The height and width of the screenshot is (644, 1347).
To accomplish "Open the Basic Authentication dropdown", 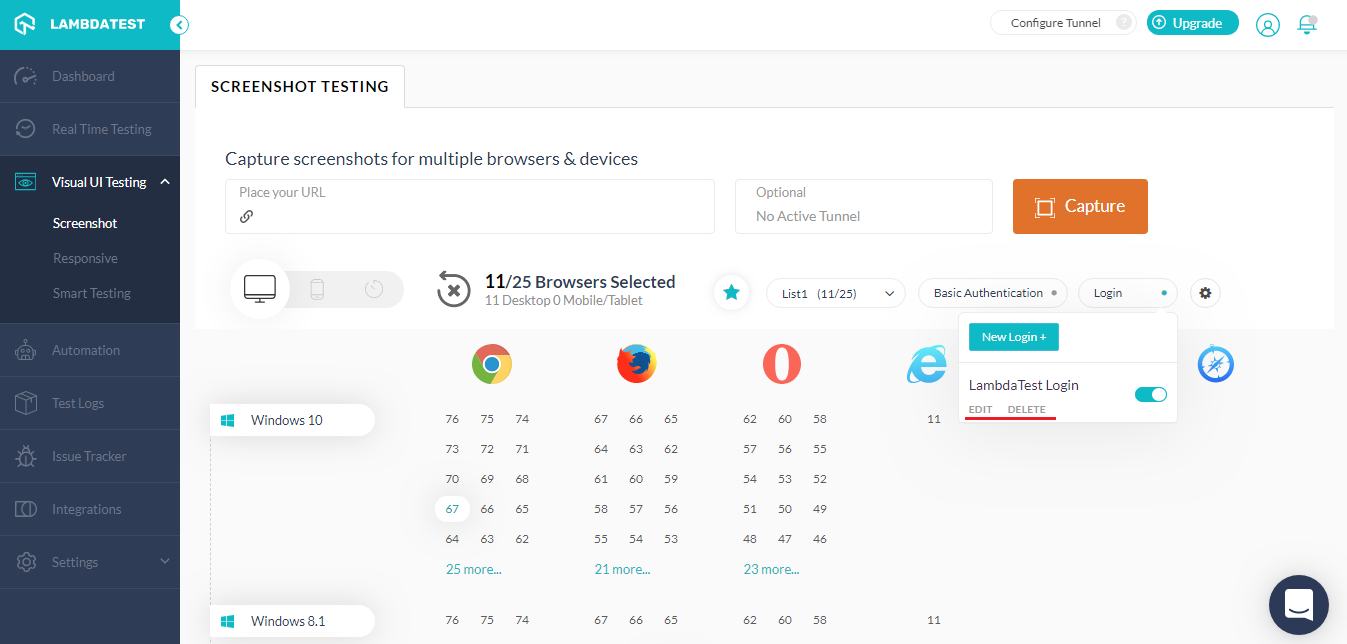I will pyautogui.click(x=992, y=293).
